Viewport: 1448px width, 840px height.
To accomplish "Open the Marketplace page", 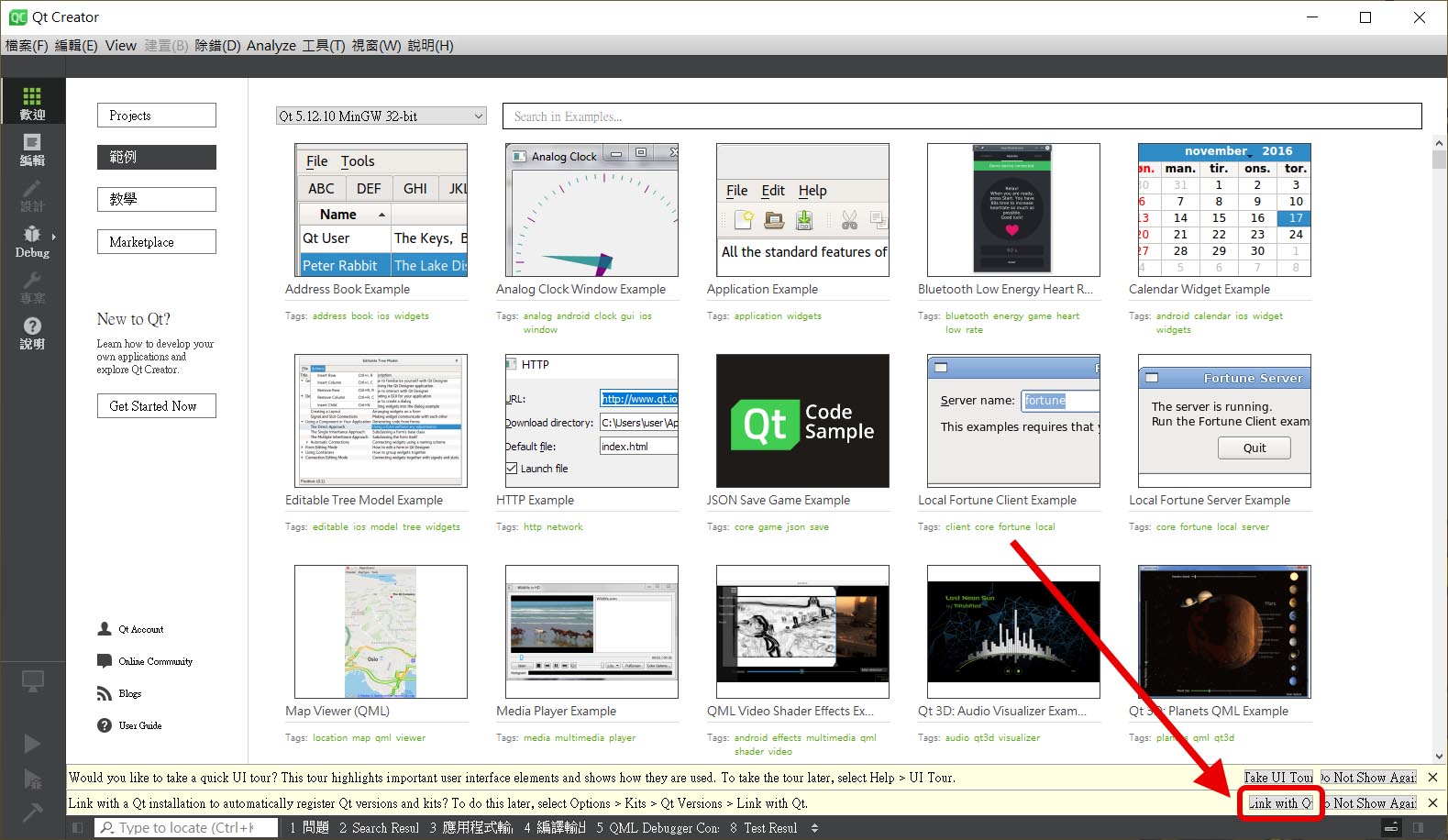I will (x=157, y=242).
